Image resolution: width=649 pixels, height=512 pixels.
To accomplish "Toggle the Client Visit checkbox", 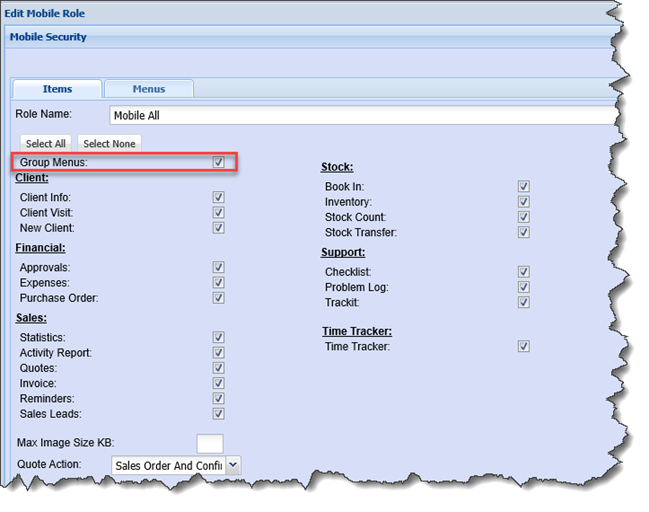I will point(218,213).
